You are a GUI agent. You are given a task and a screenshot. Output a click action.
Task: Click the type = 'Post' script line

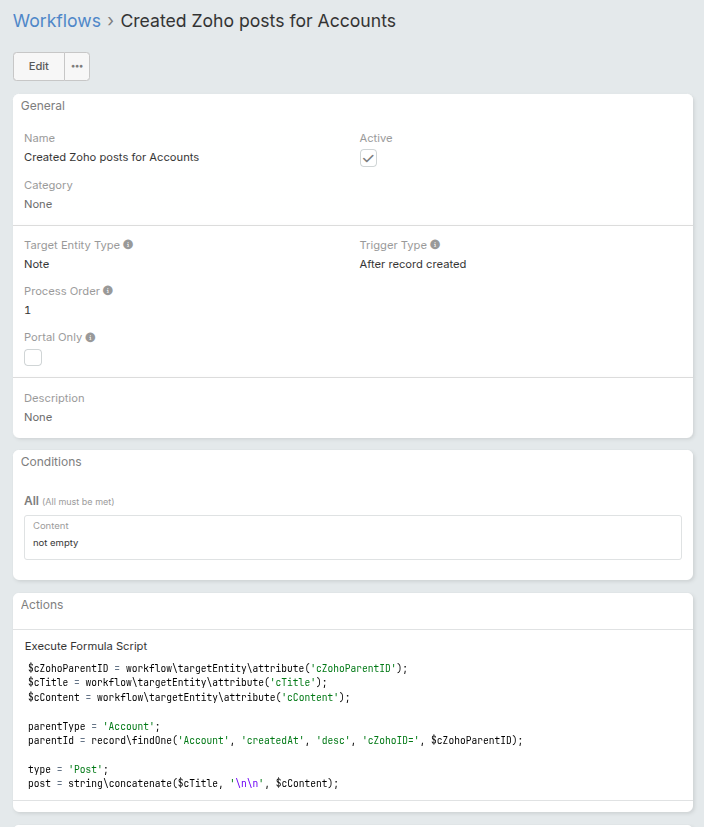point(68,770)
